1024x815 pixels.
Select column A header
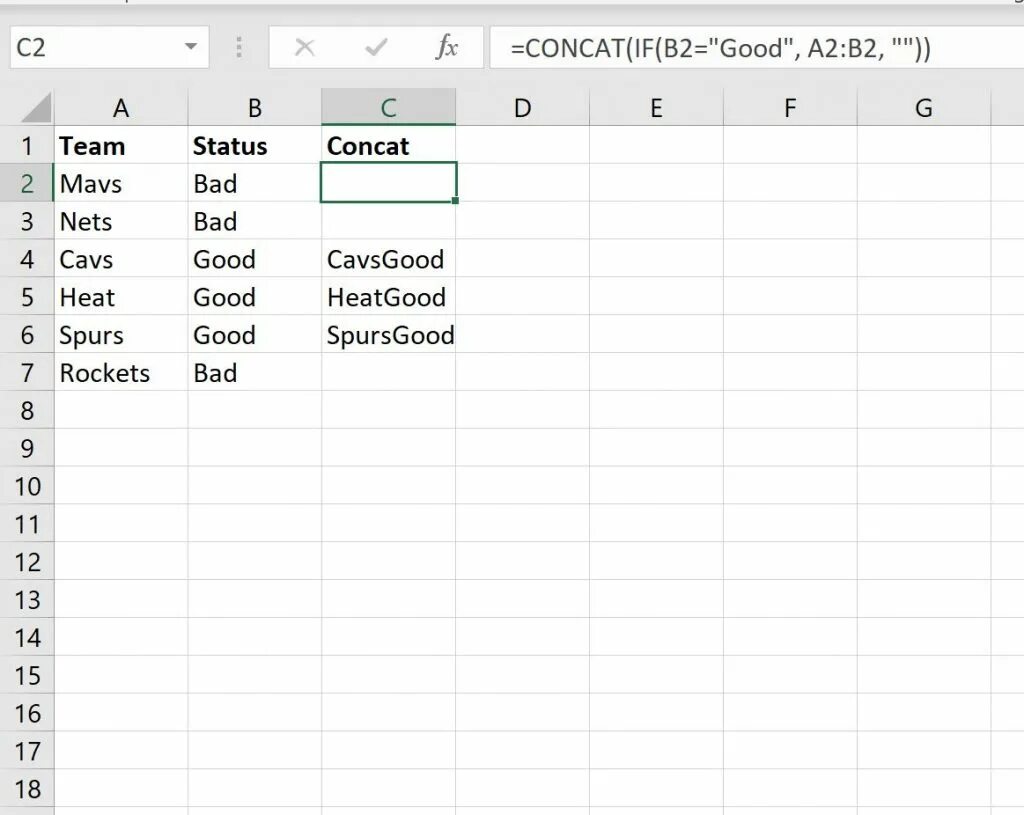point(121,107)
